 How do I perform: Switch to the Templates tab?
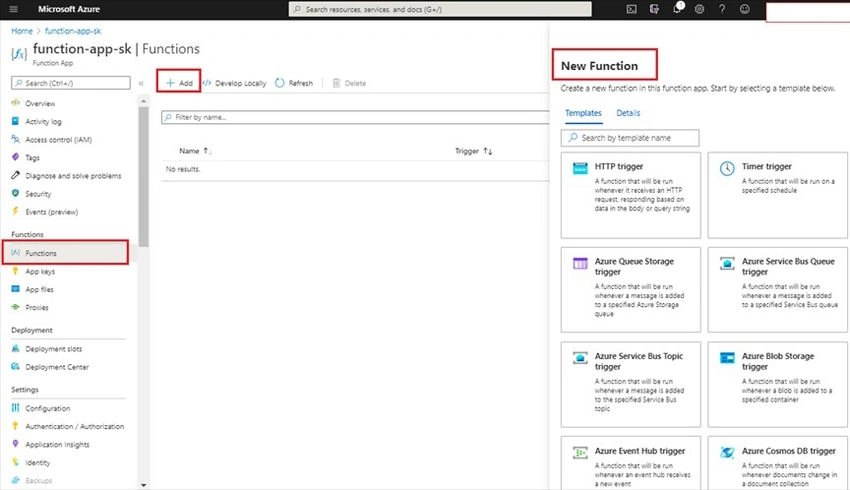click(x=583, y=113)
